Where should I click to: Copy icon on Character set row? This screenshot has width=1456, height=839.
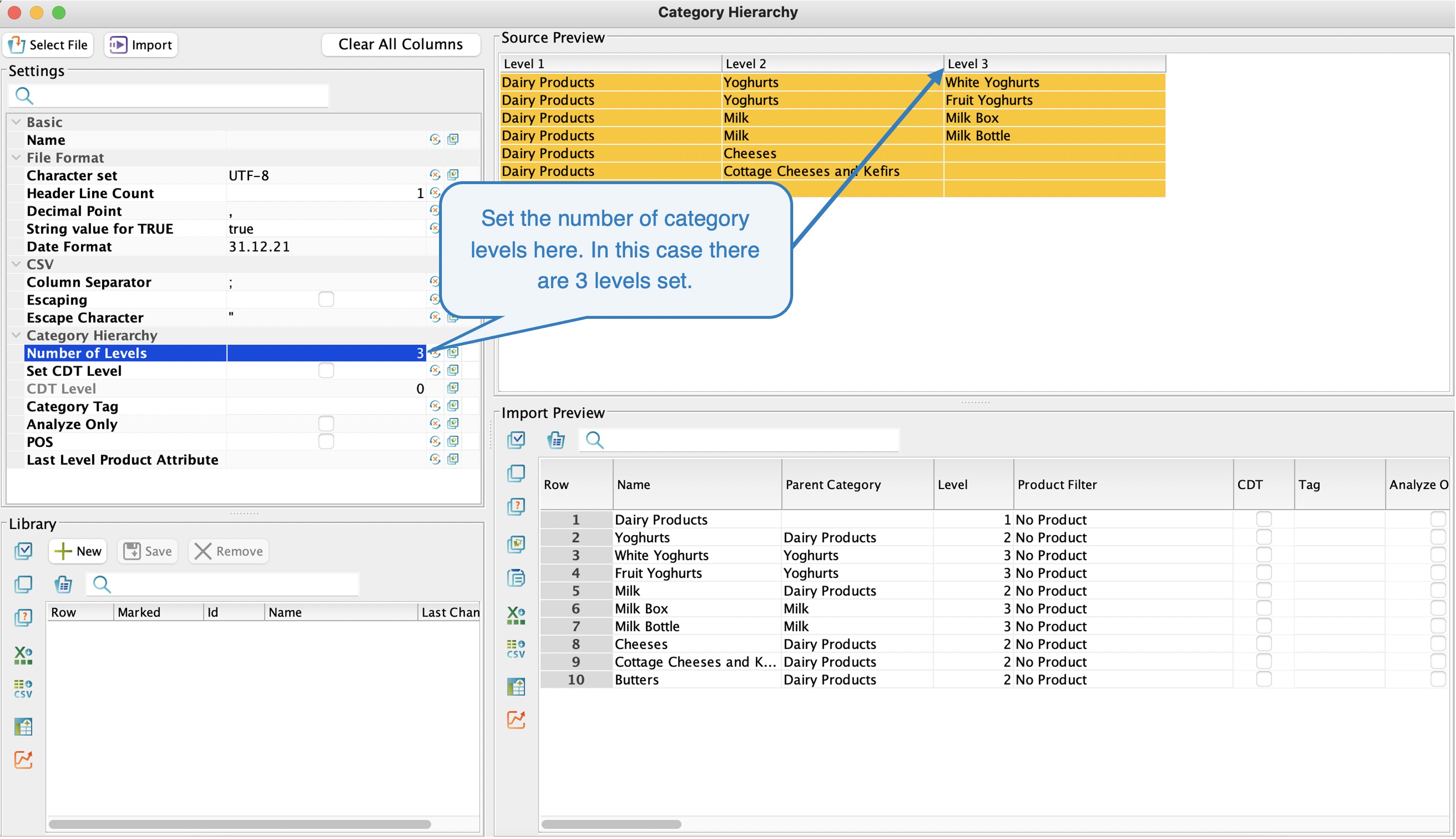coord(453,175)
